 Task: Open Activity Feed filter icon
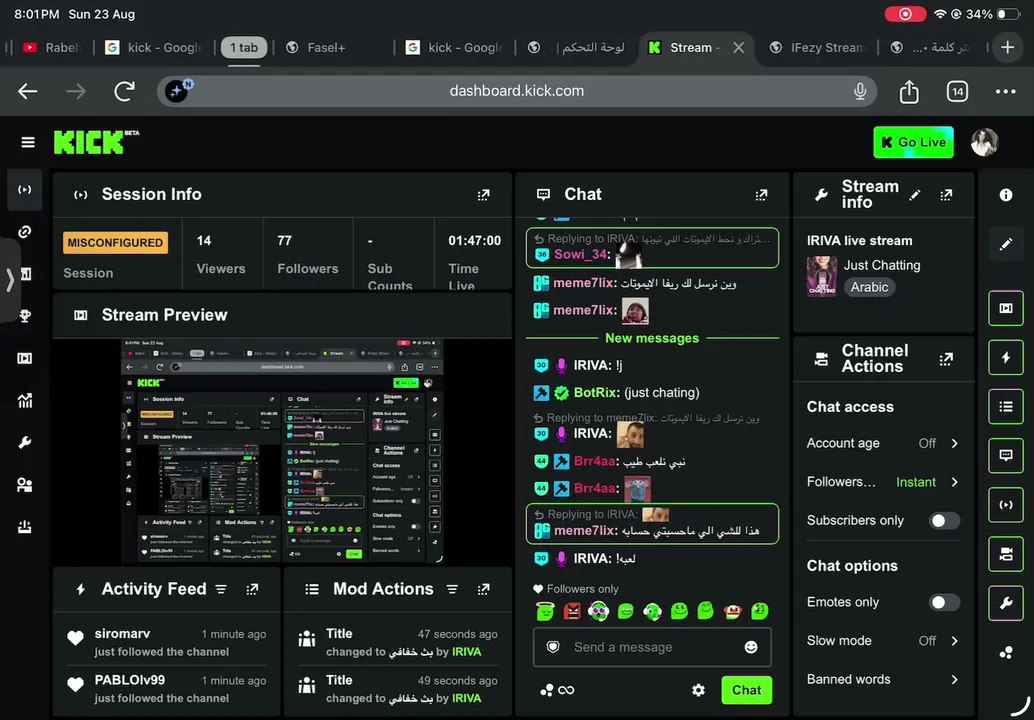coord(221,589)
